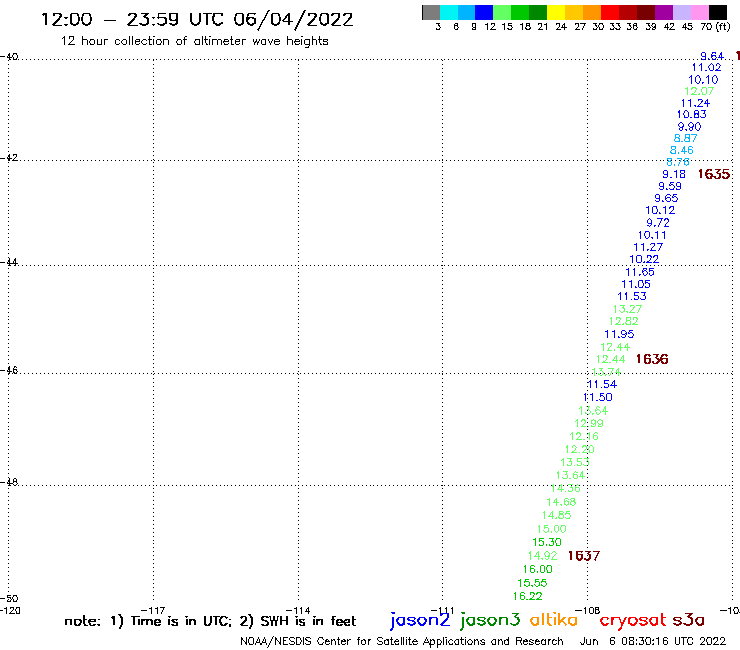
Task: Click the 1637 time marker
Action: coord(584,556)
